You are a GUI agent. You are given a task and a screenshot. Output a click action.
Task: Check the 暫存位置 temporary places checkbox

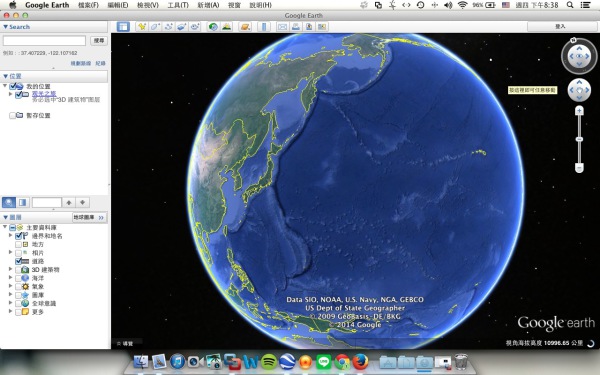click(x=13, y=115)
